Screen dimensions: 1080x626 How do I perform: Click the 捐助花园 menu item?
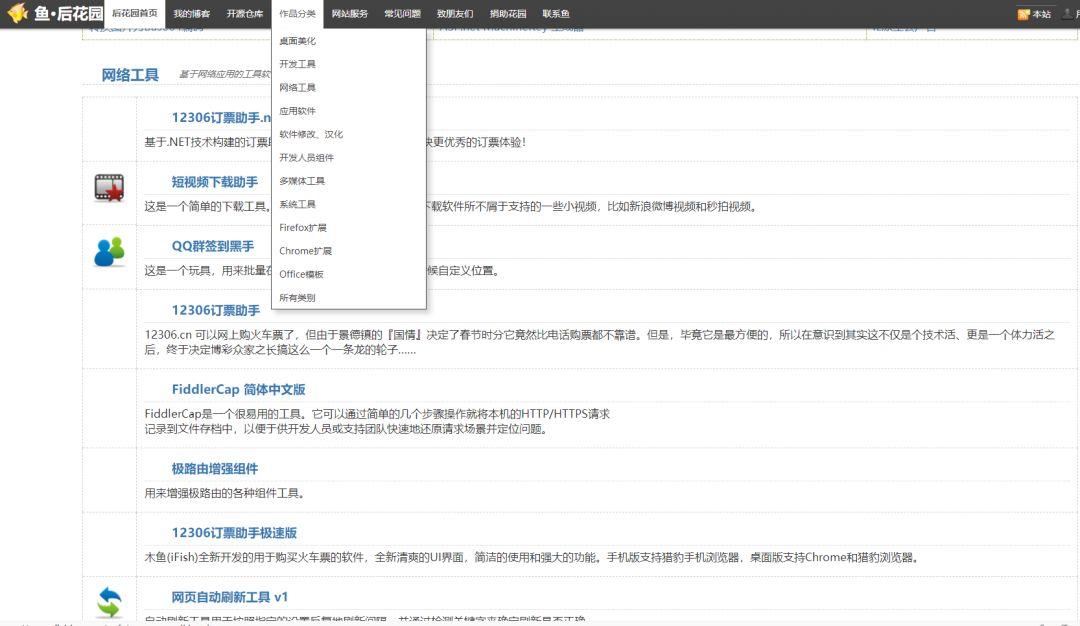506,14
